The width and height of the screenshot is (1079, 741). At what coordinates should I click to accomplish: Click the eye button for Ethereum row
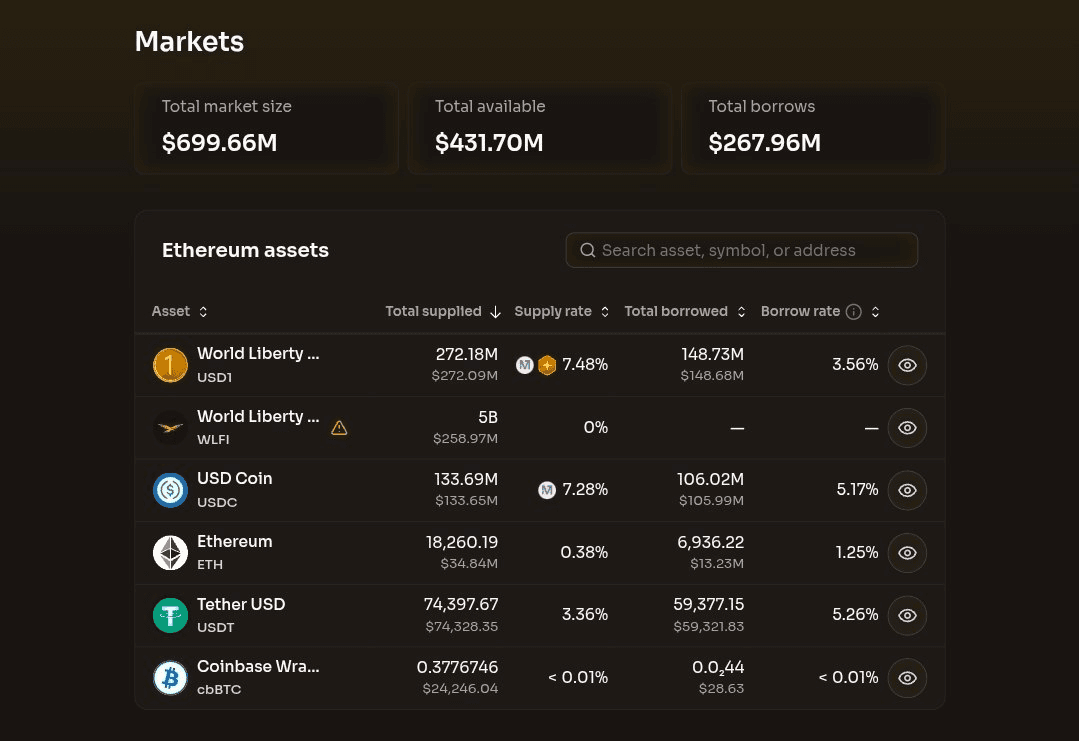907,552
